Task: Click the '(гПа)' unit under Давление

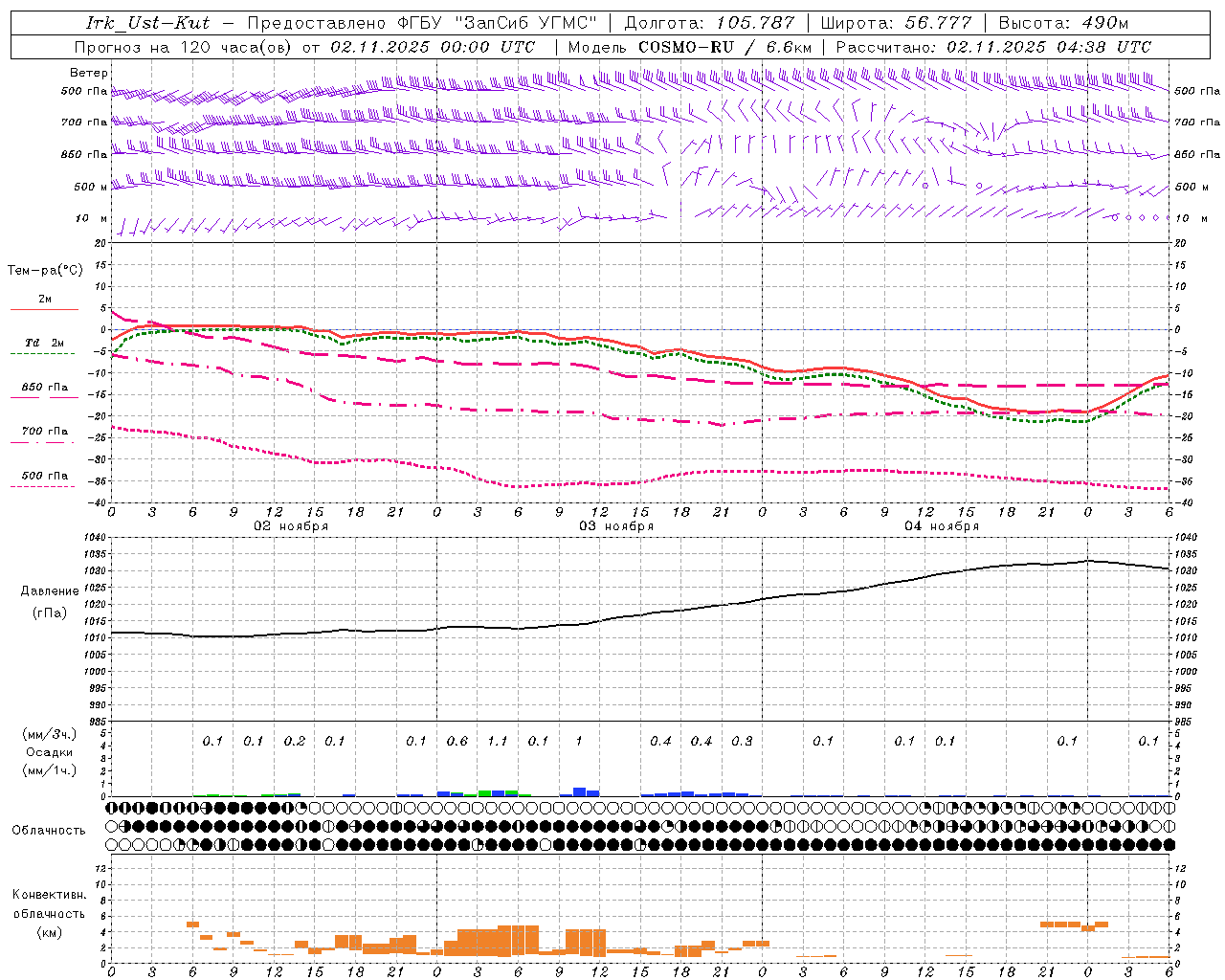Action: point(50,613)
